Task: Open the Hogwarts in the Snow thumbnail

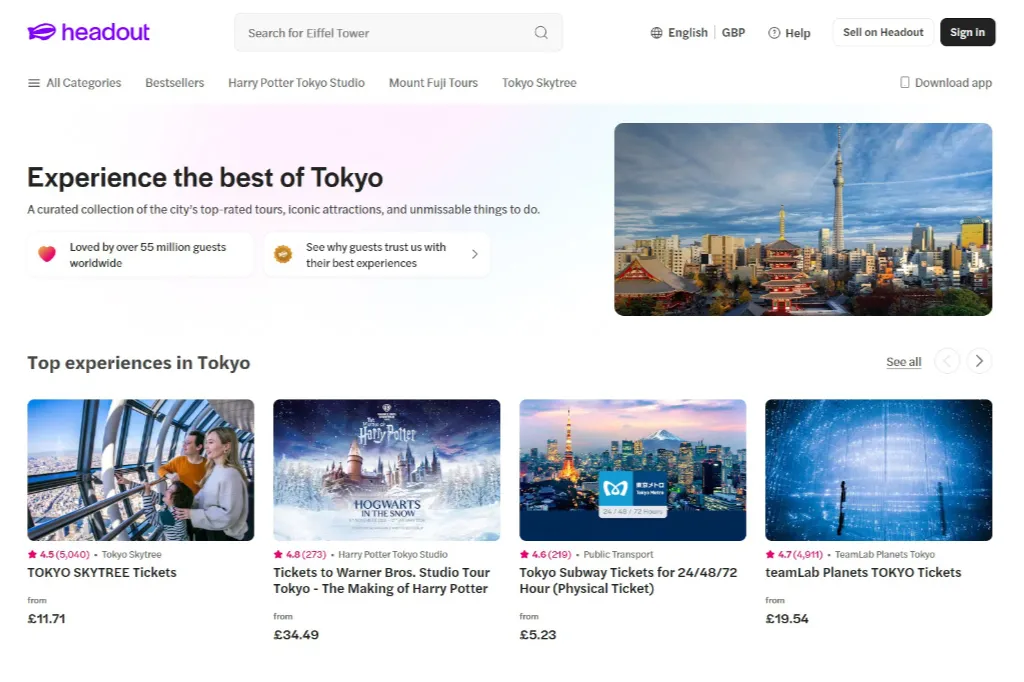Action: point(387,470)
